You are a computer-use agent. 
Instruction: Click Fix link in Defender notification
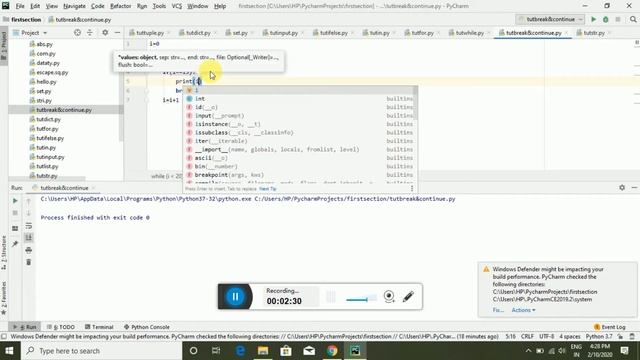pos(498,310)
